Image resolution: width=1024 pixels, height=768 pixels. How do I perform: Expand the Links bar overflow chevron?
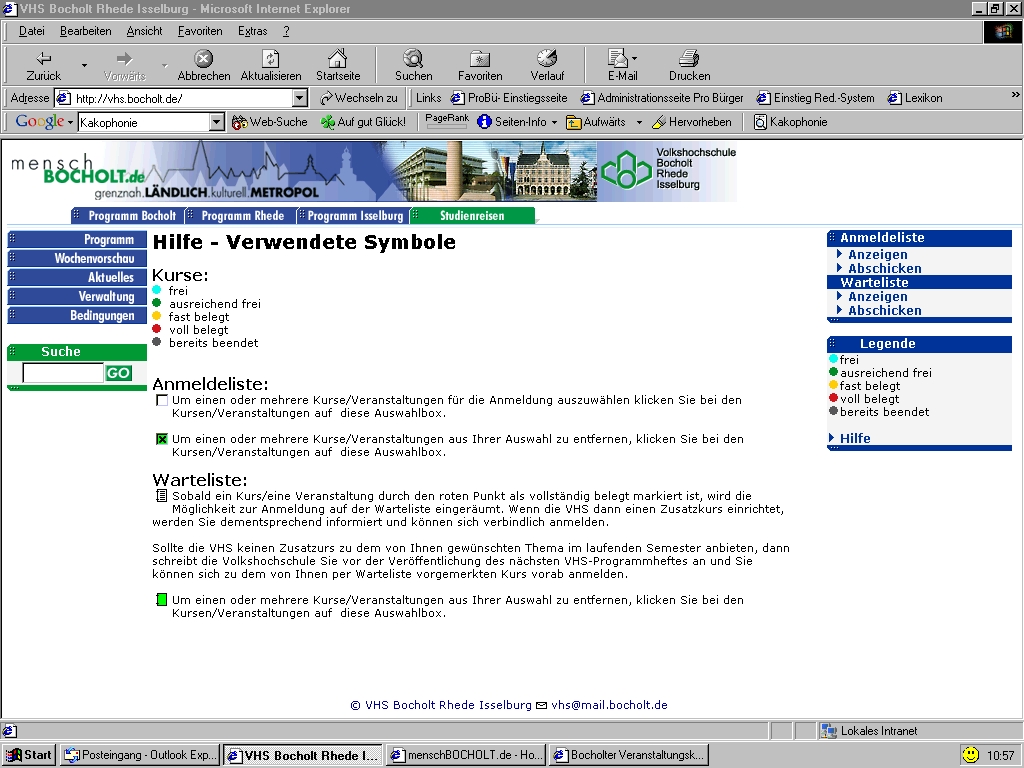(x=1015, y=95)
